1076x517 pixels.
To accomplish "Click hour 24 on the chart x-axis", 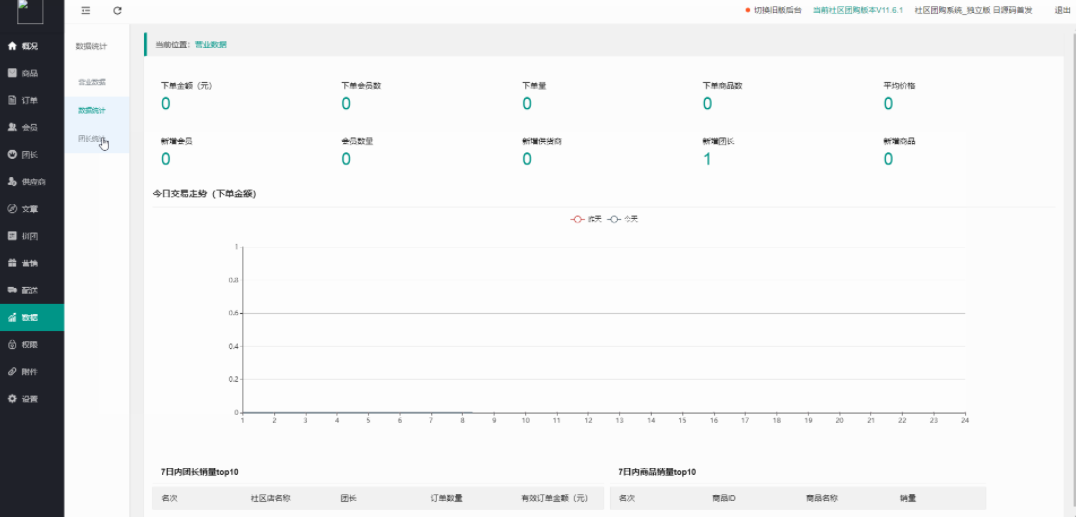I will click(x=964, y=420).
